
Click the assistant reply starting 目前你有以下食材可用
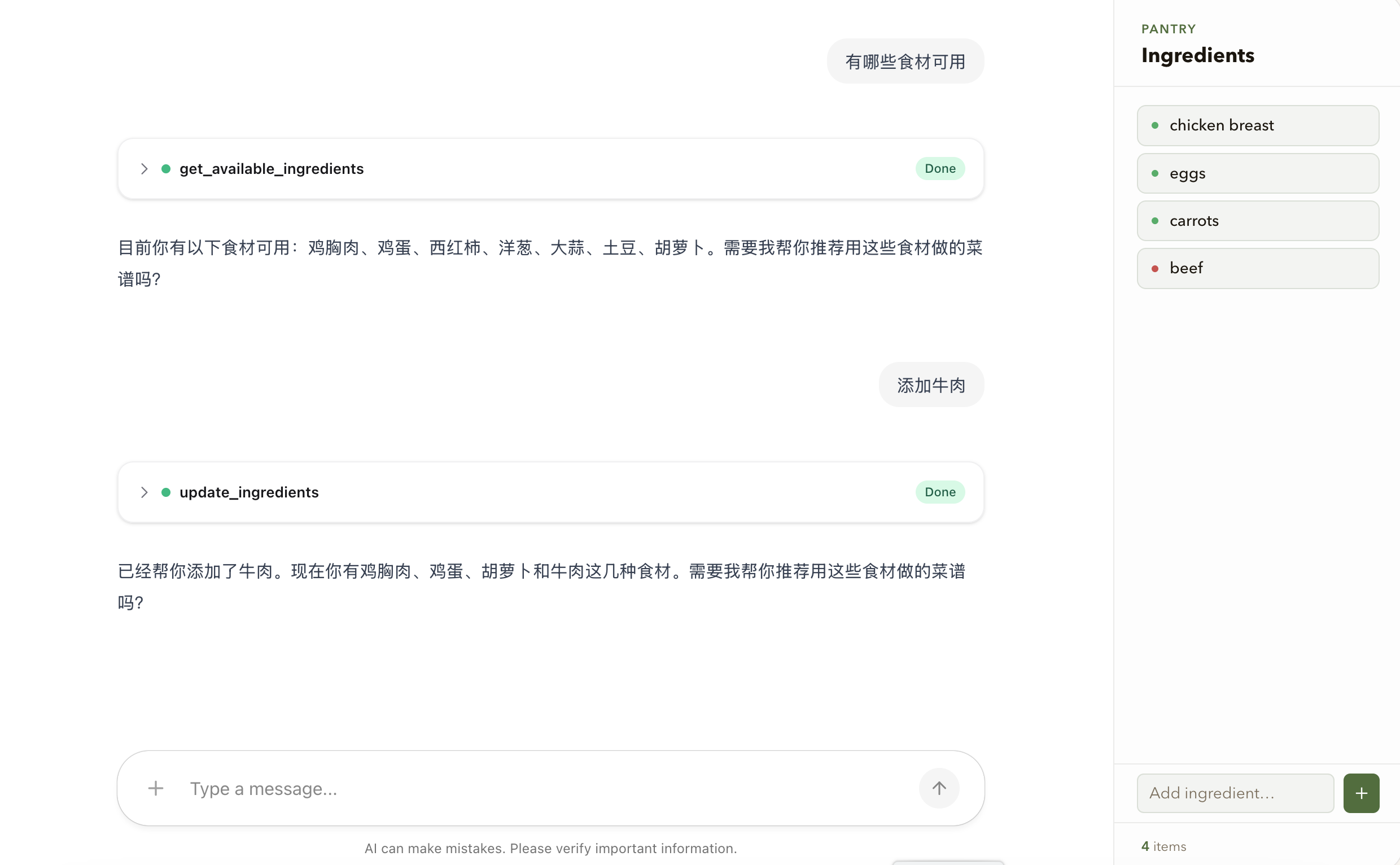[550, 263]
